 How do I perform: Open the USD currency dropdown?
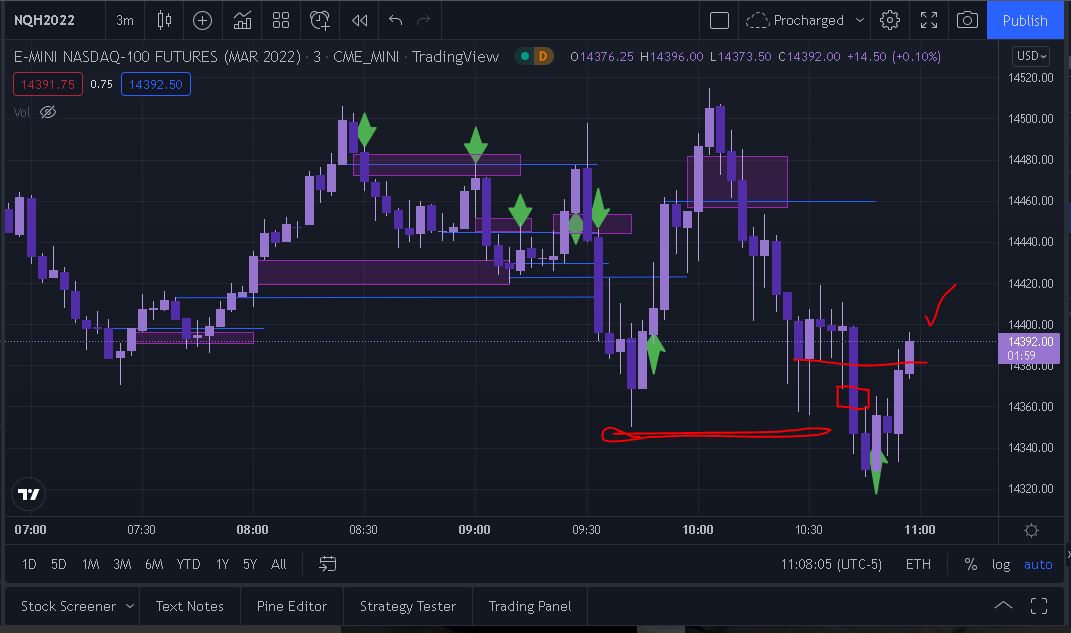[1031, 56]
